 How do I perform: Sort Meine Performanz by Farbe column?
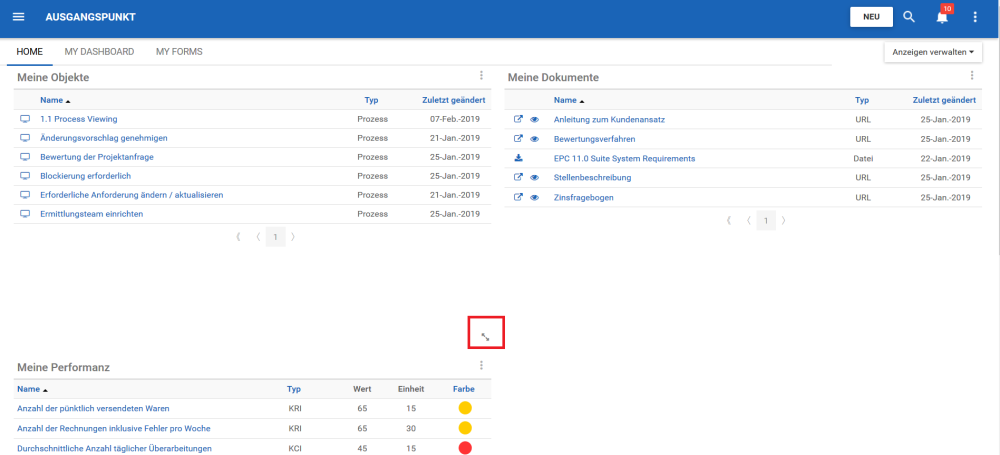pyautogui.click(x=464, y=389)
